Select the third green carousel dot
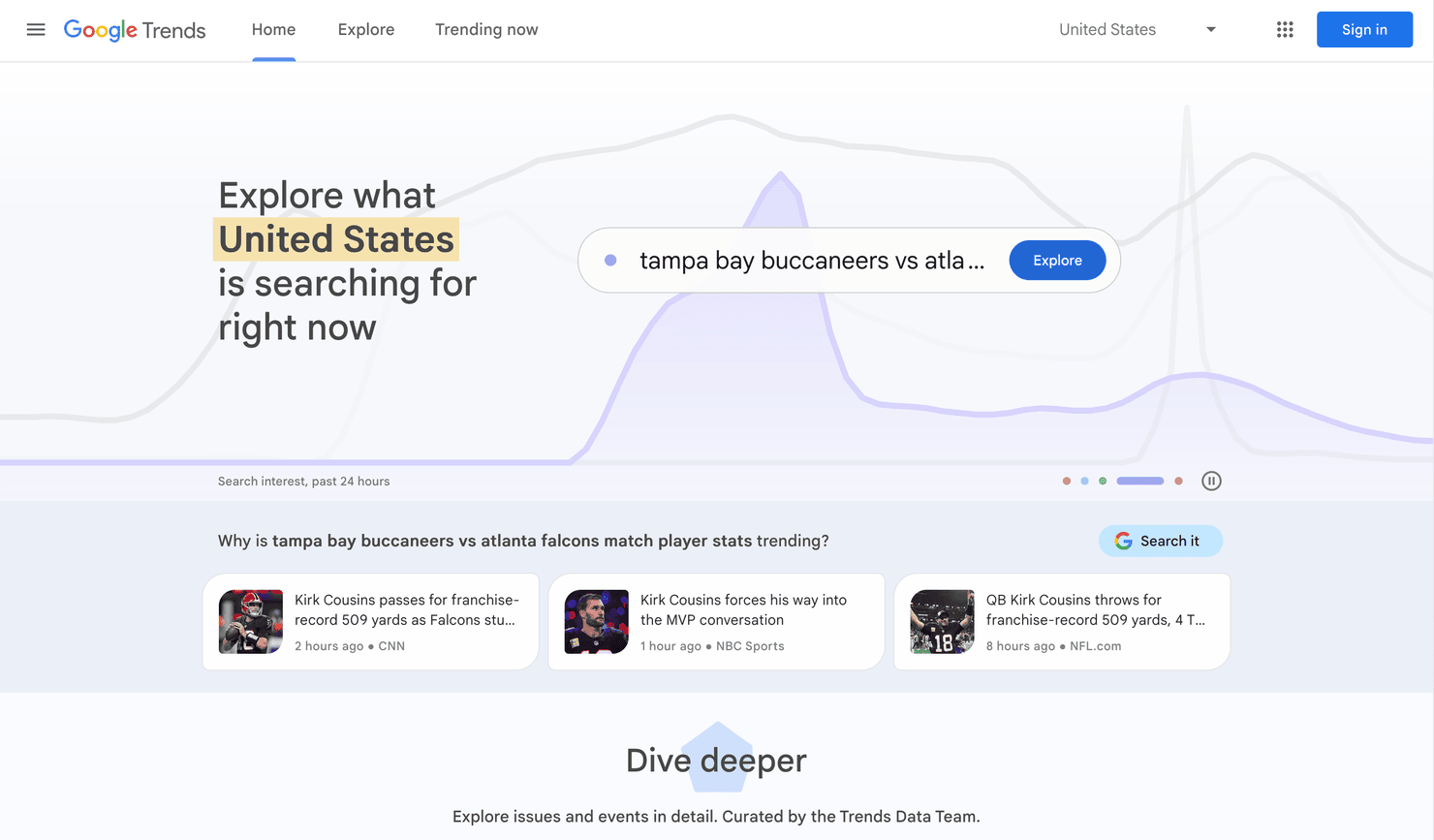 (1103, 481)
